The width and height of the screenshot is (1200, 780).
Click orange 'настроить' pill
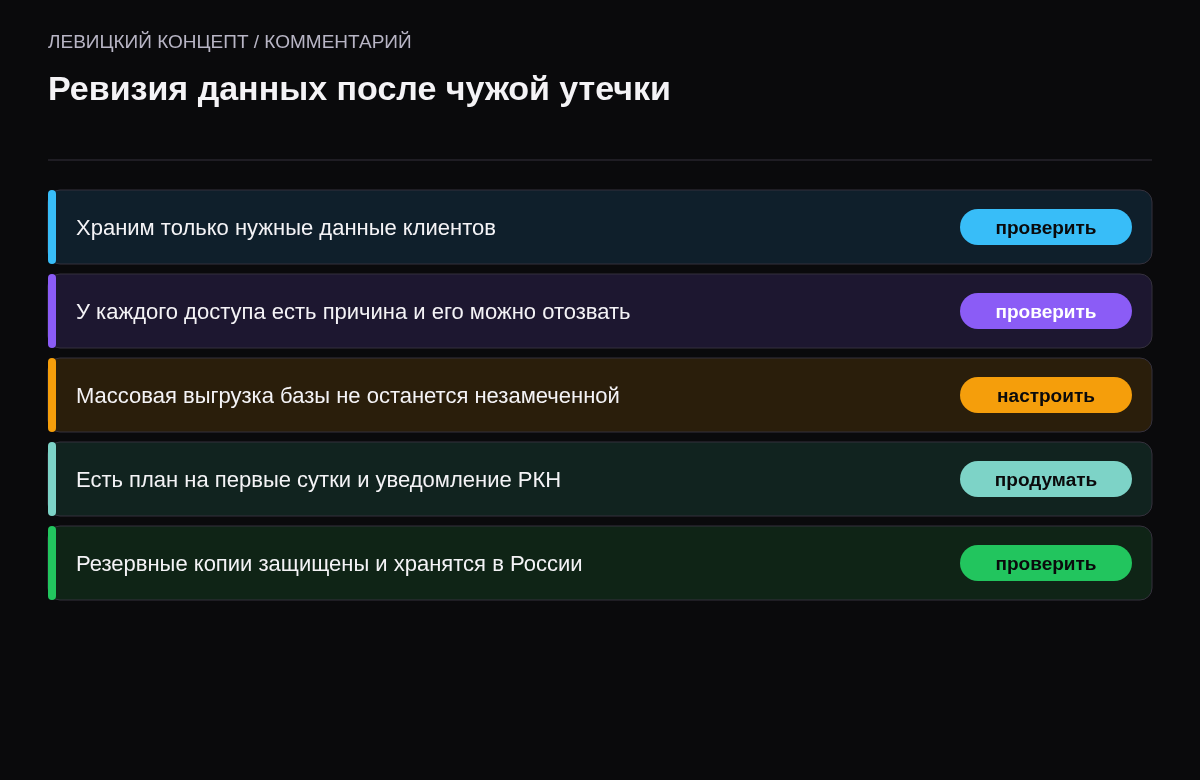pyautogui.click(x=1046, y=395)
